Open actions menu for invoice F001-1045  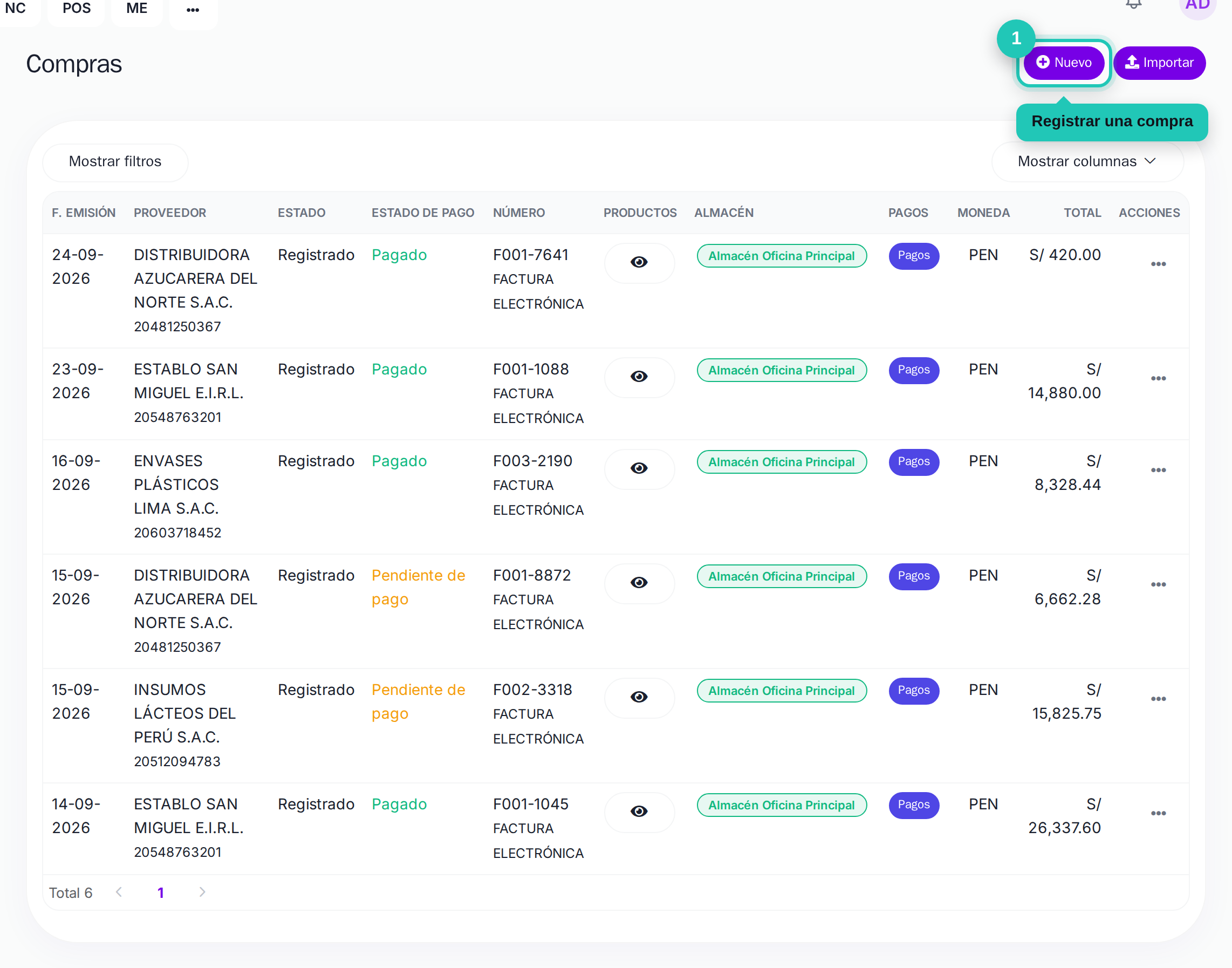[1158, 814]
